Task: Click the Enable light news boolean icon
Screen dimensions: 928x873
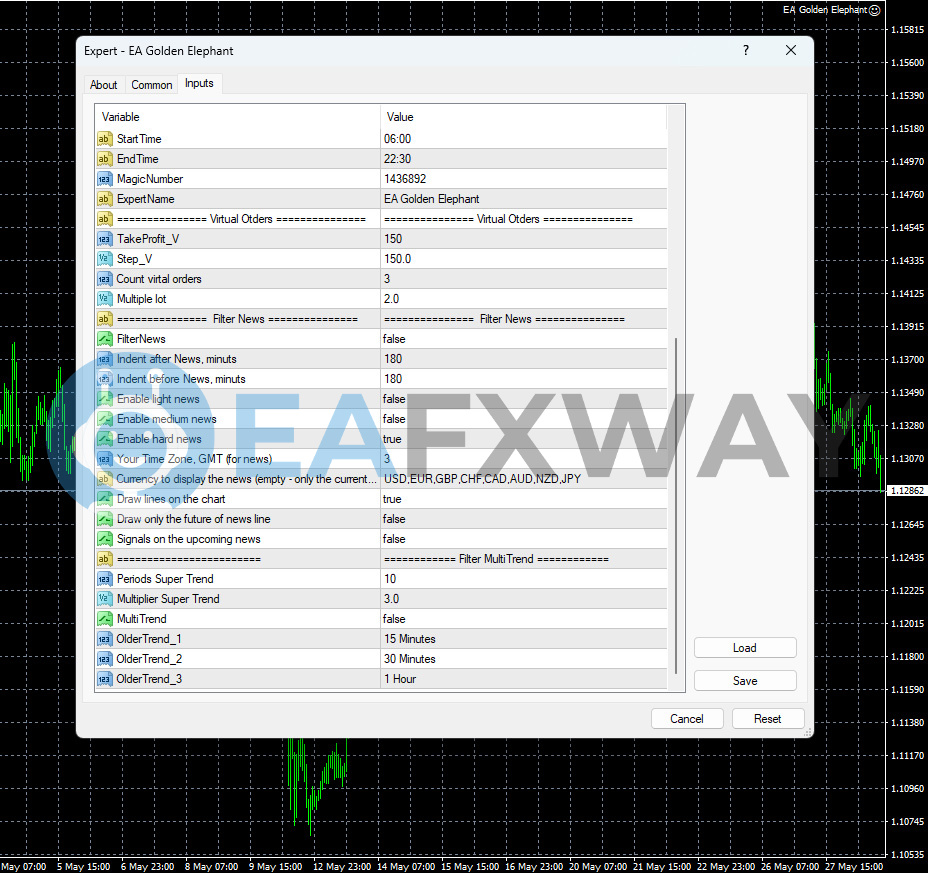Action: pos(104,399)
